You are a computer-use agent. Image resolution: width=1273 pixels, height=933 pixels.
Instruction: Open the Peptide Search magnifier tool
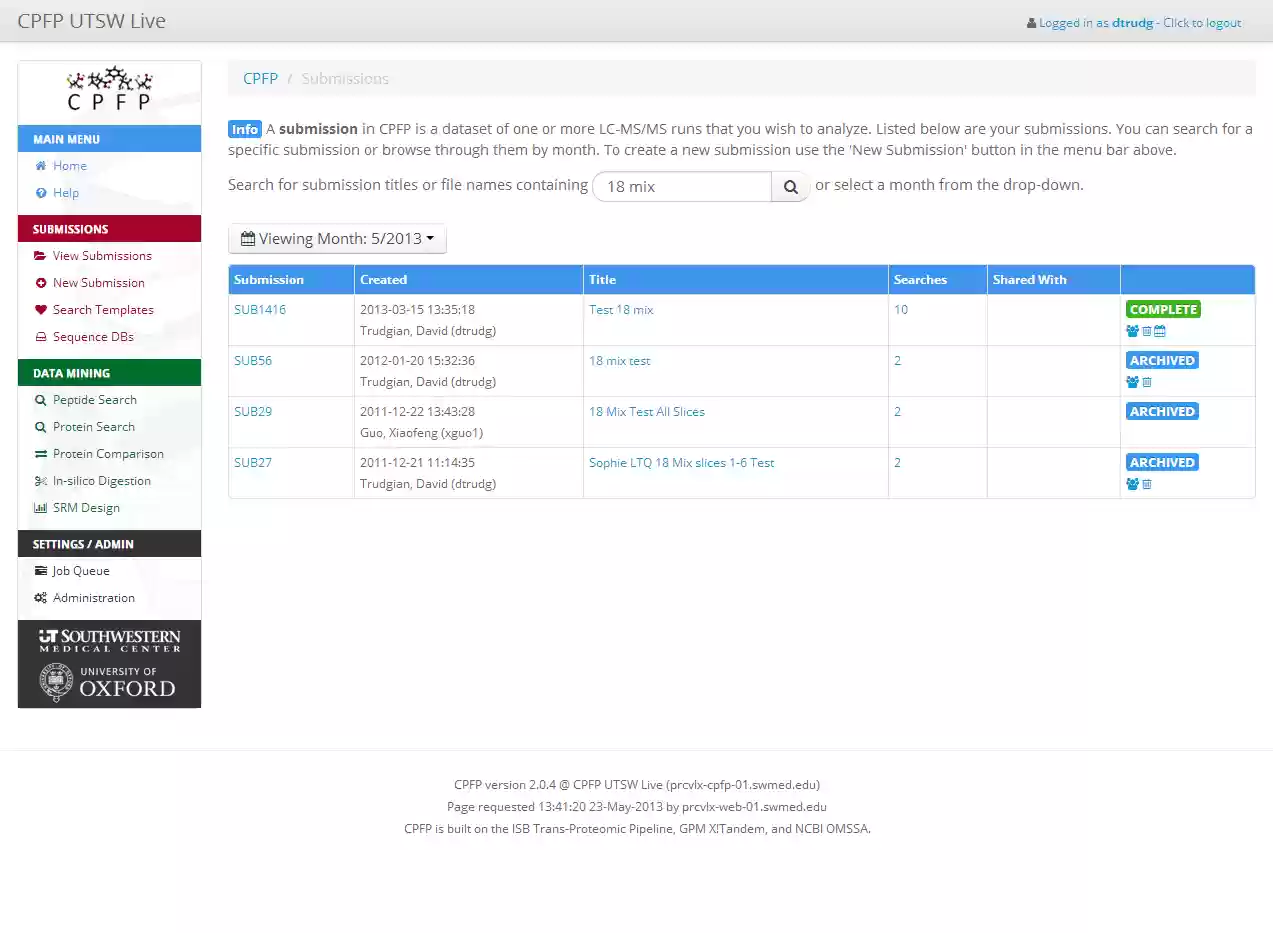(x=40, y=399)
